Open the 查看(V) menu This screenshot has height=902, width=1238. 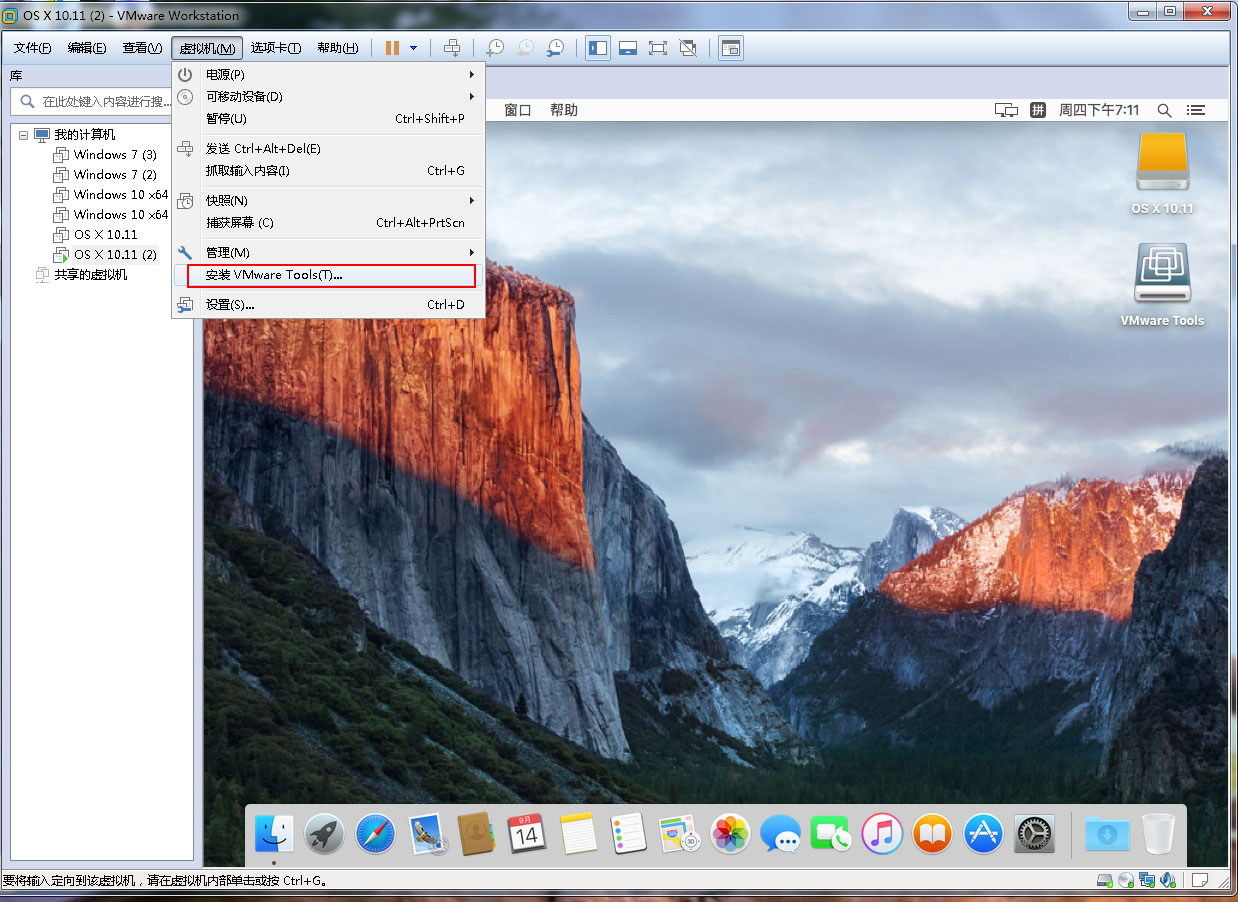click(x=142, y=48)
